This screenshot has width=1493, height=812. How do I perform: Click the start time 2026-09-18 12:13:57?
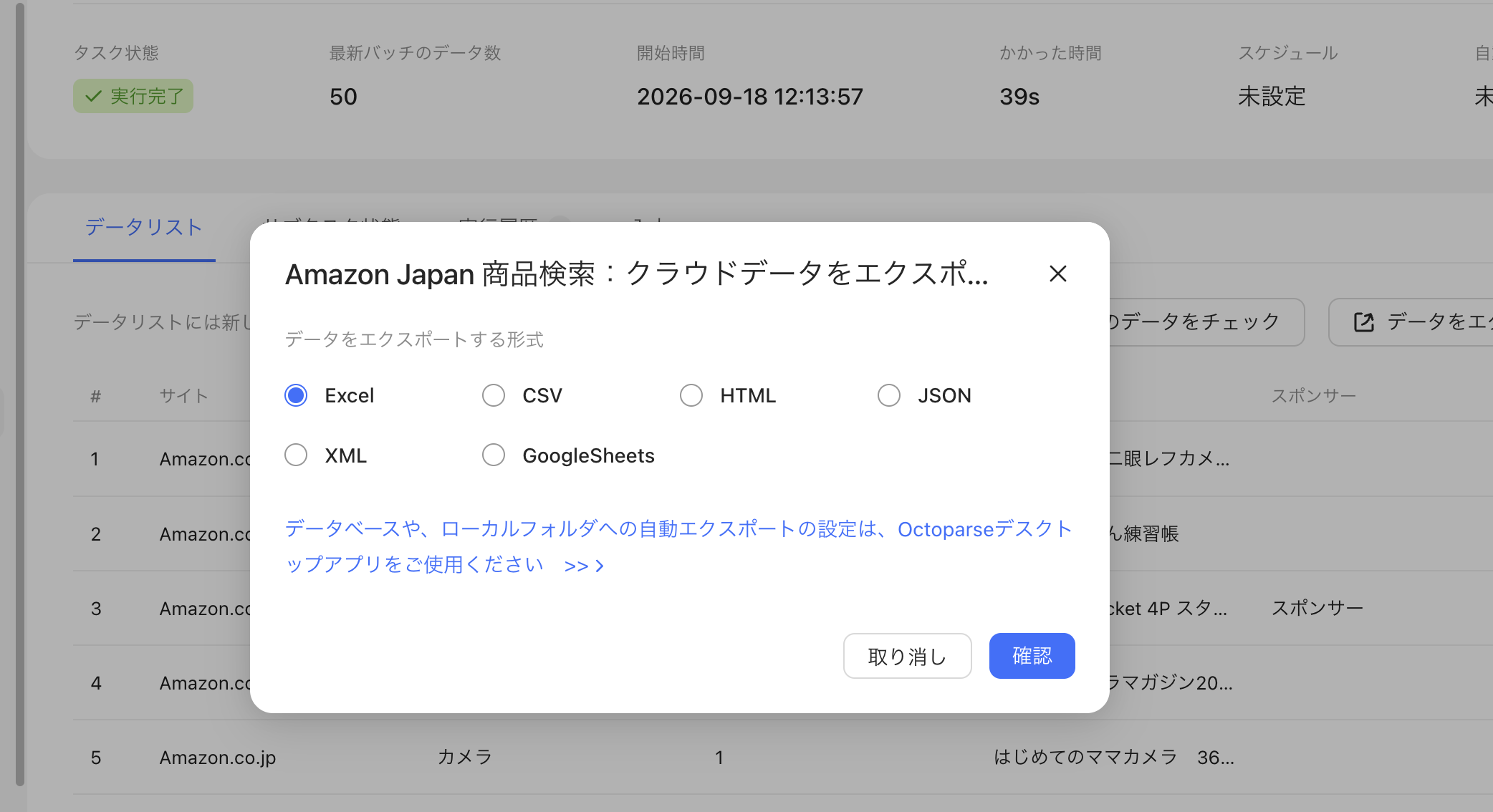coord(750,97)
